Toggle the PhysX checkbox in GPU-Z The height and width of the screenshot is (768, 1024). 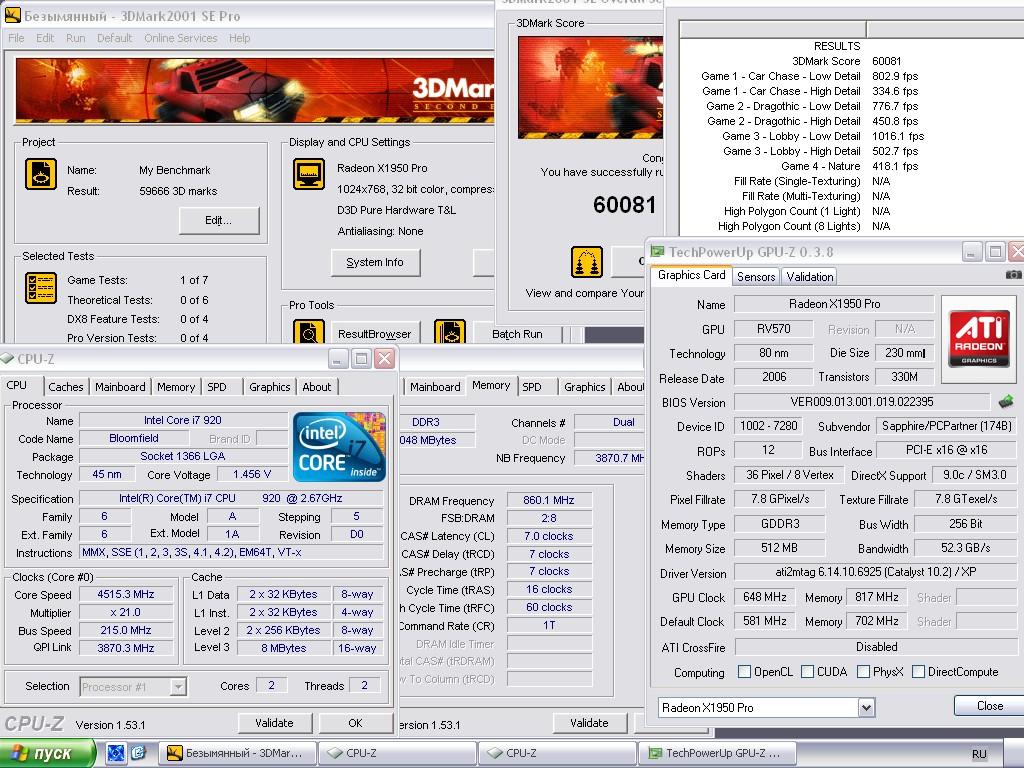(x=863, y=671)
